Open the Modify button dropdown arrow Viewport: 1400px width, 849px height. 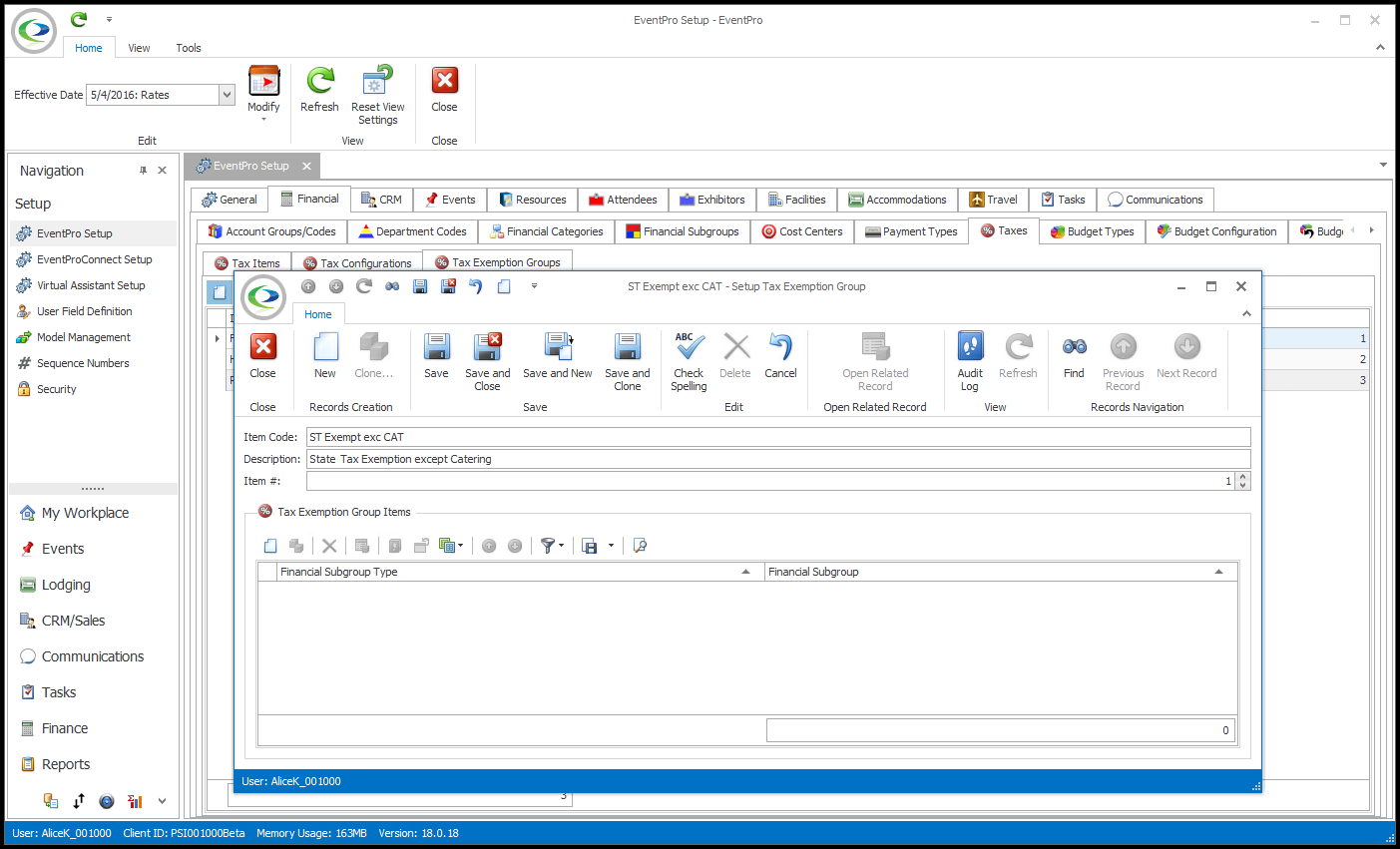click(263, 120)
